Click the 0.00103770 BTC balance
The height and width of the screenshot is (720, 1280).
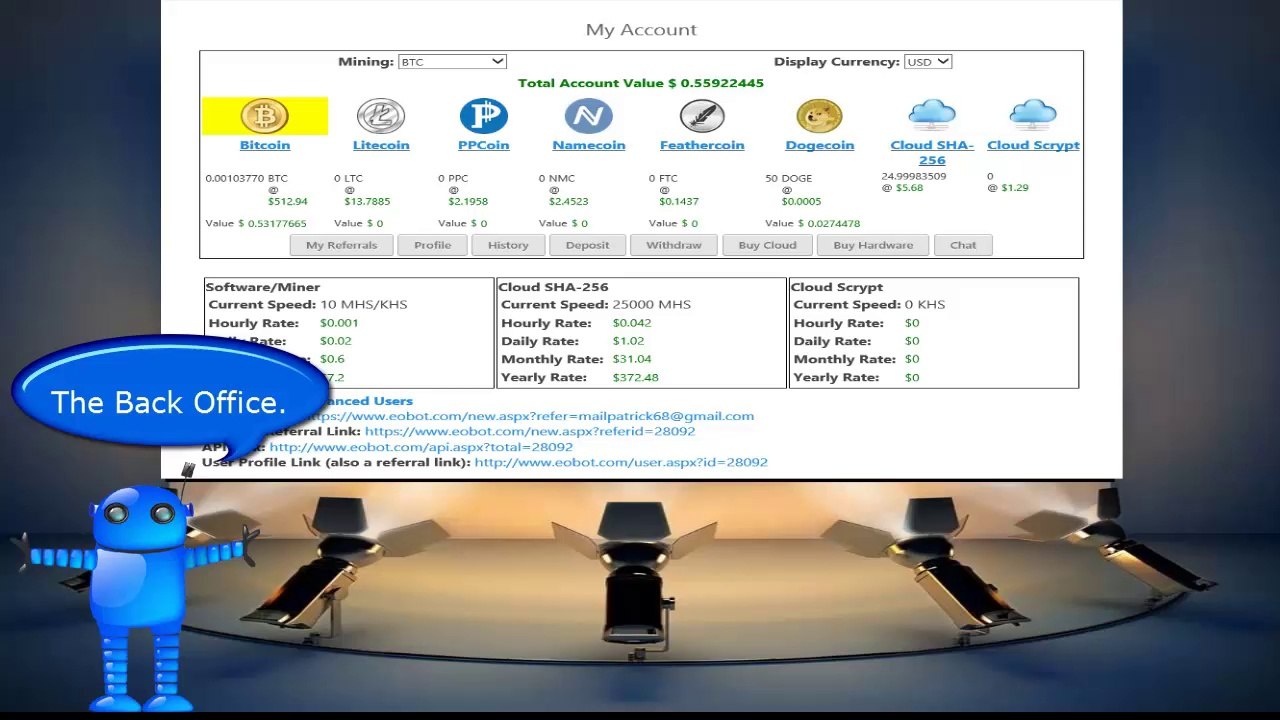tap(246, 178)
